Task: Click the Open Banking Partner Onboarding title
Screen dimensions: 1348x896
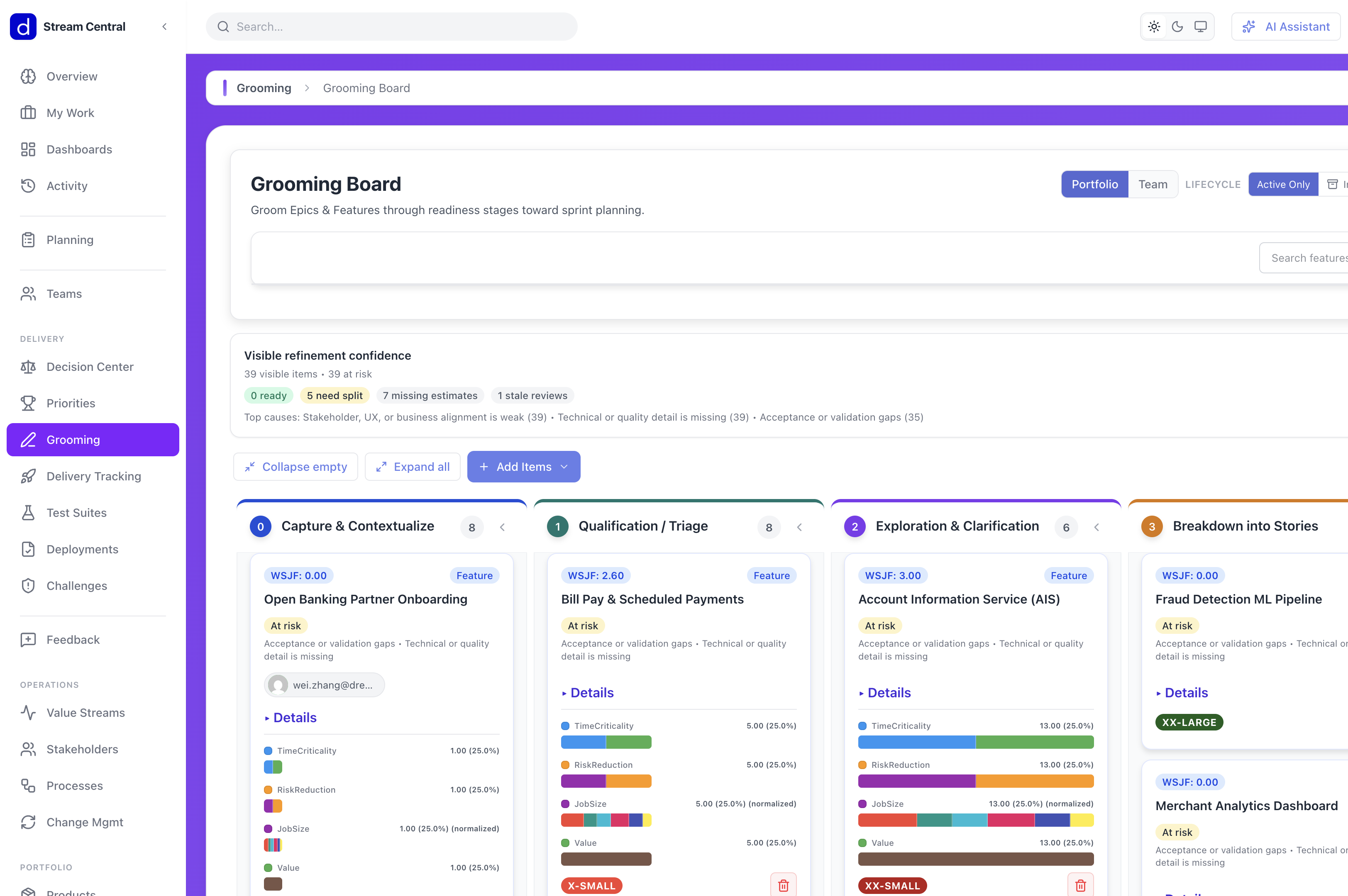Action: [366, 599]
